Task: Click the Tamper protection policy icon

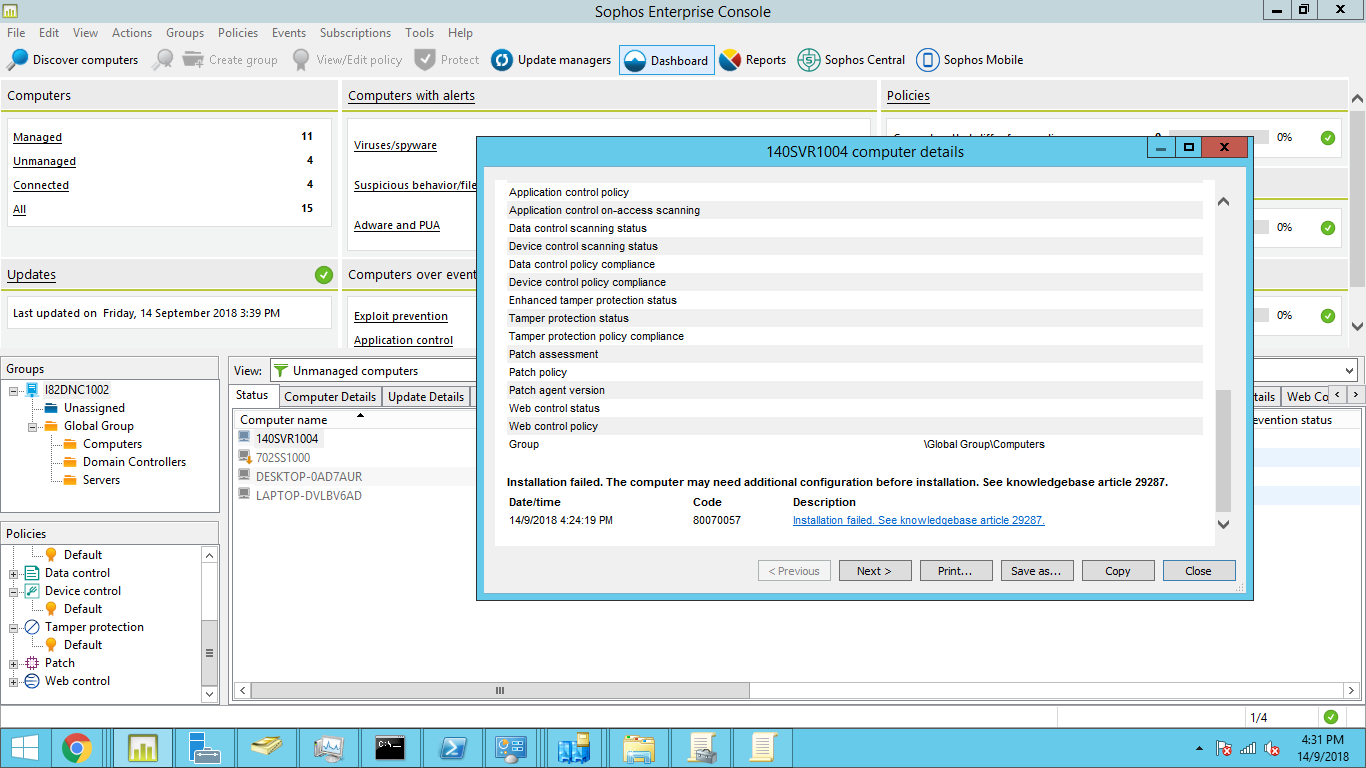Action: pyautogui.click(x=31, y=627)
